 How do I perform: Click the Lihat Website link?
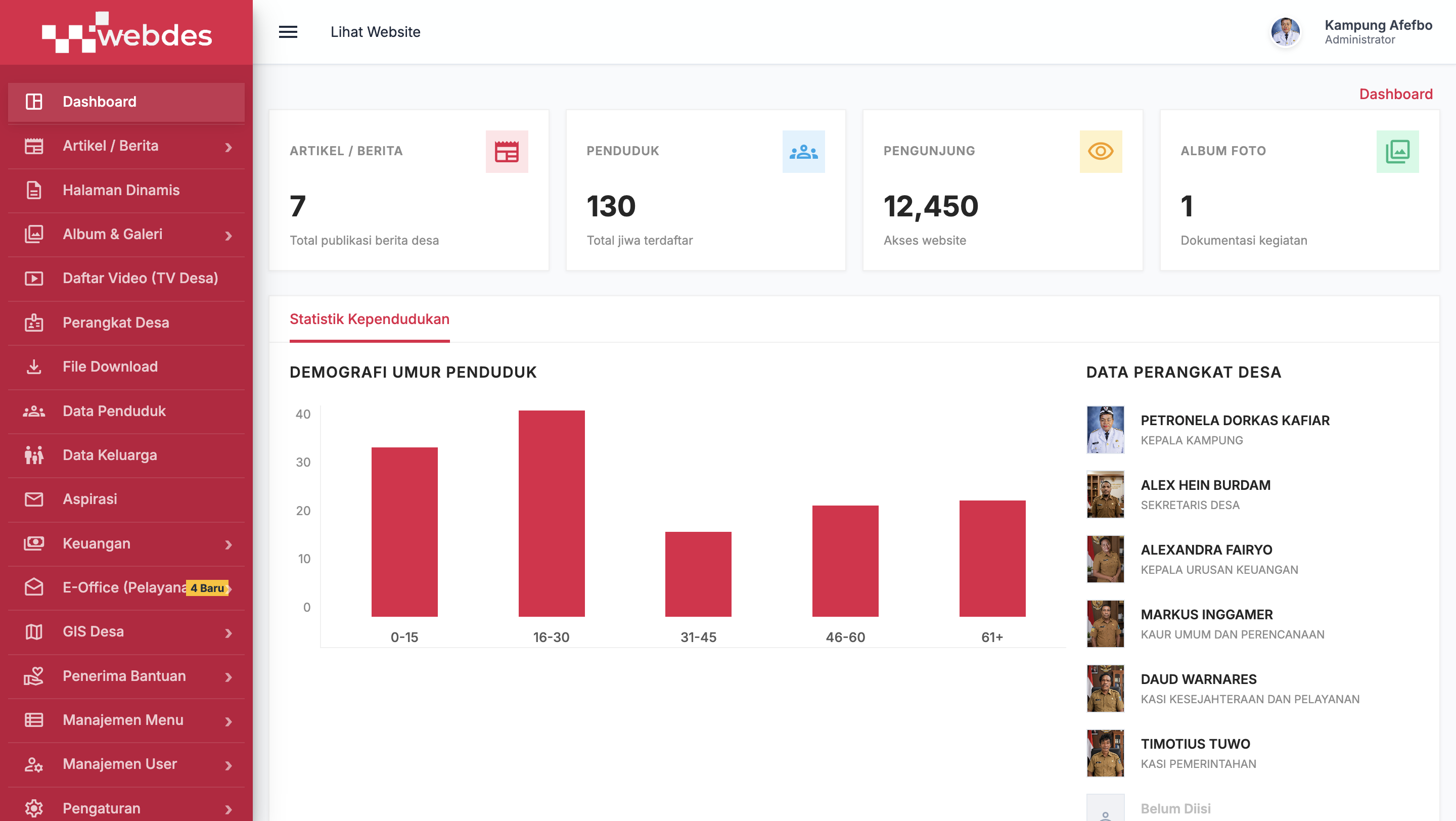click(x=375, y=32)
